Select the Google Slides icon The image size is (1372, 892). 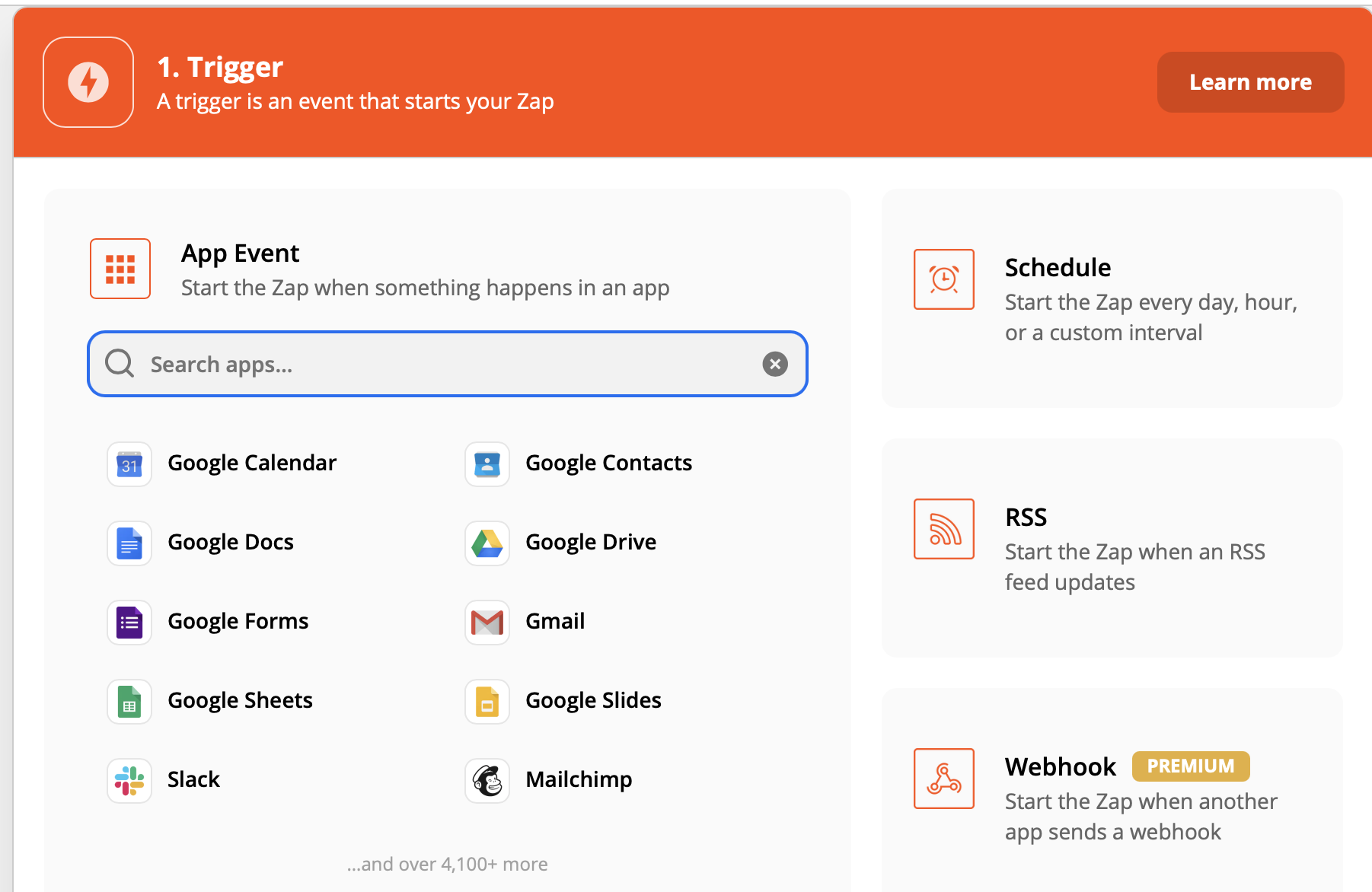(x=487, y=702)
